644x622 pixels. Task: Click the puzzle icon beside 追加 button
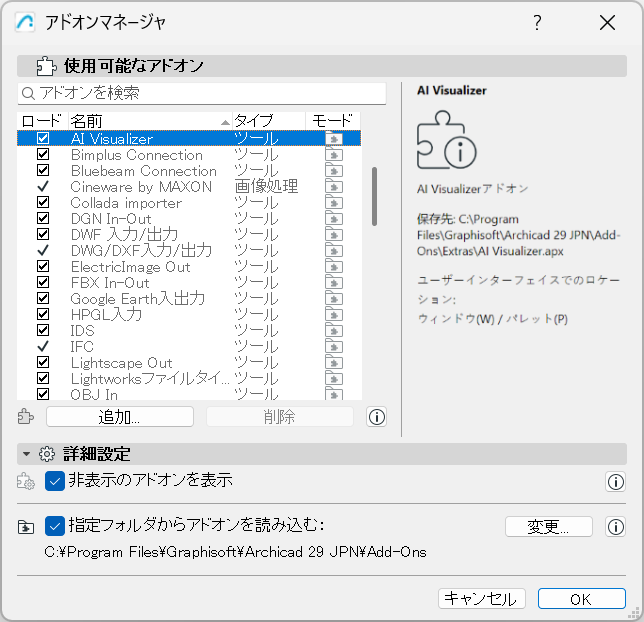(26, 417)
